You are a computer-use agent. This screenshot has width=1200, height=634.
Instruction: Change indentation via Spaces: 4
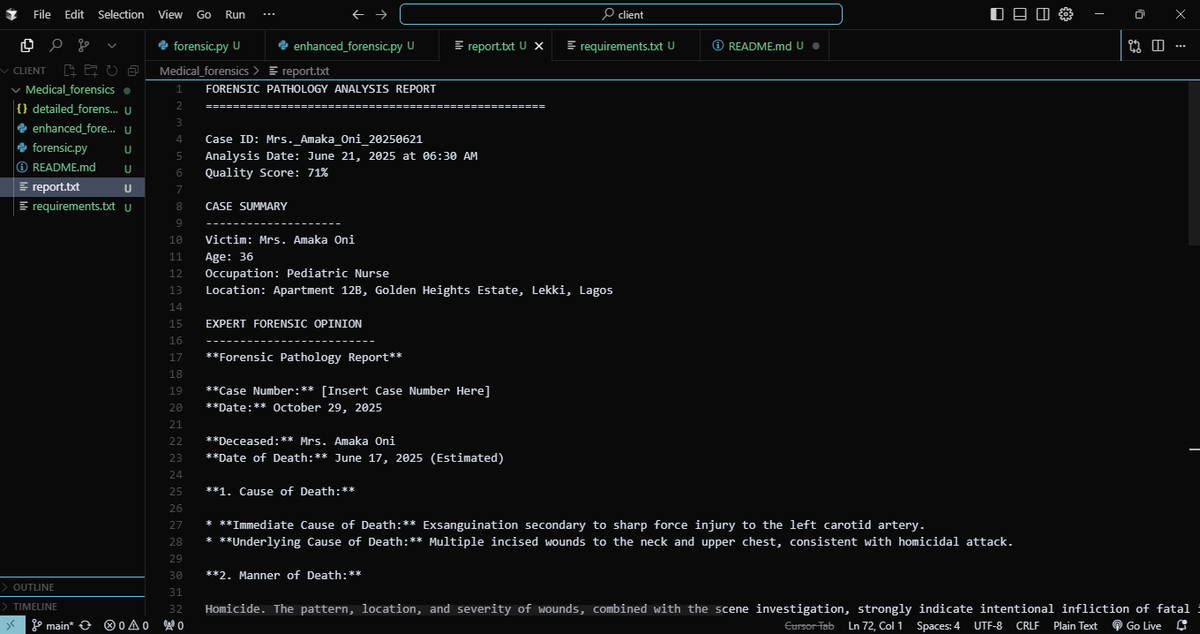point(938,625)
